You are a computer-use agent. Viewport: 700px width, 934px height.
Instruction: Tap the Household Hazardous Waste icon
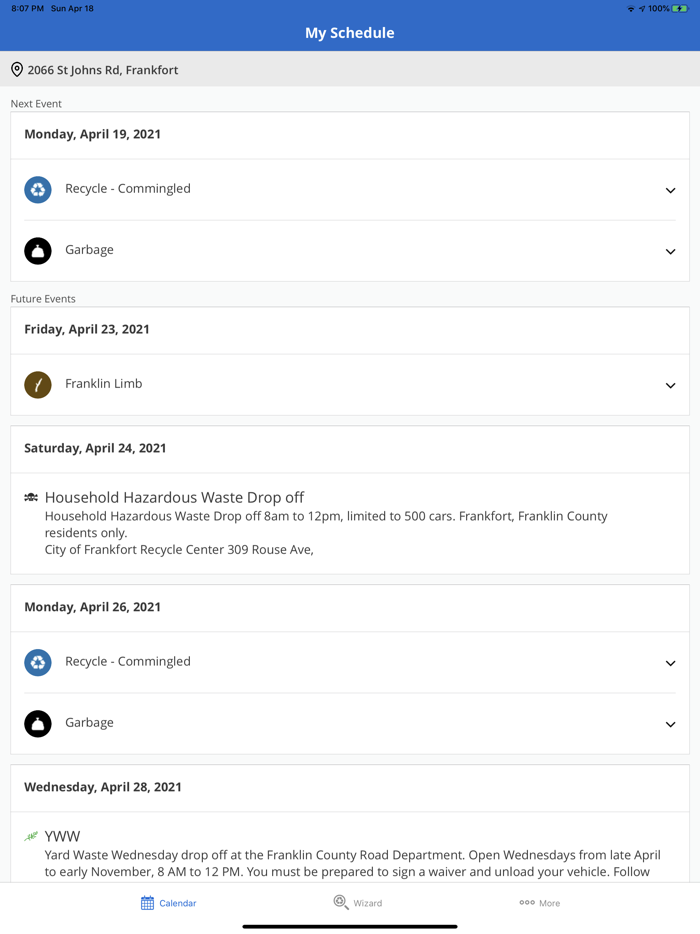click(x=31, y=497)
